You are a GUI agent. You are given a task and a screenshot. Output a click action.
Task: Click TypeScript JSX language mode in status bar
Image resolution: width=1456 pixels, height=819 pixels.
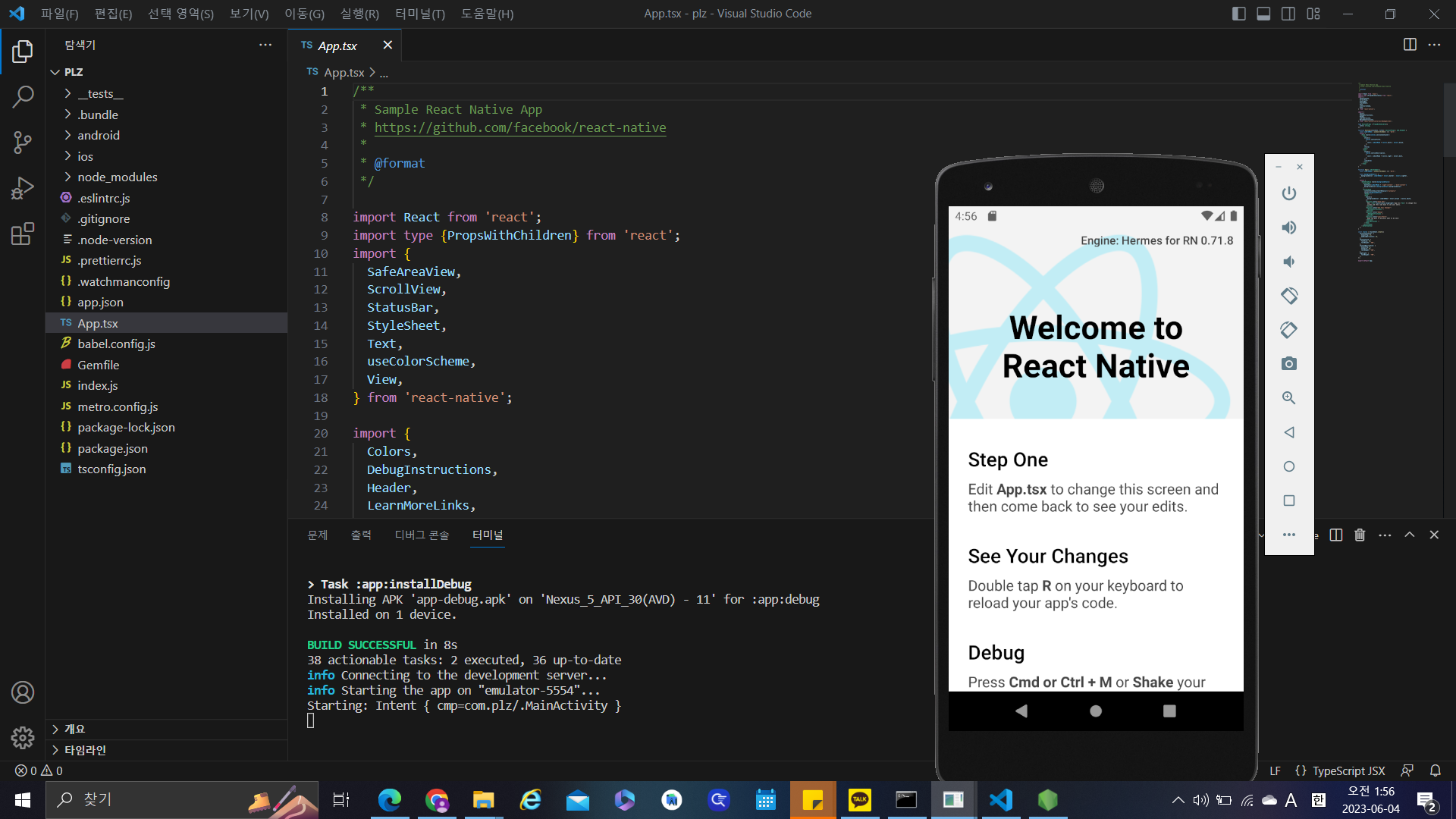click(x=1348, y=770)
